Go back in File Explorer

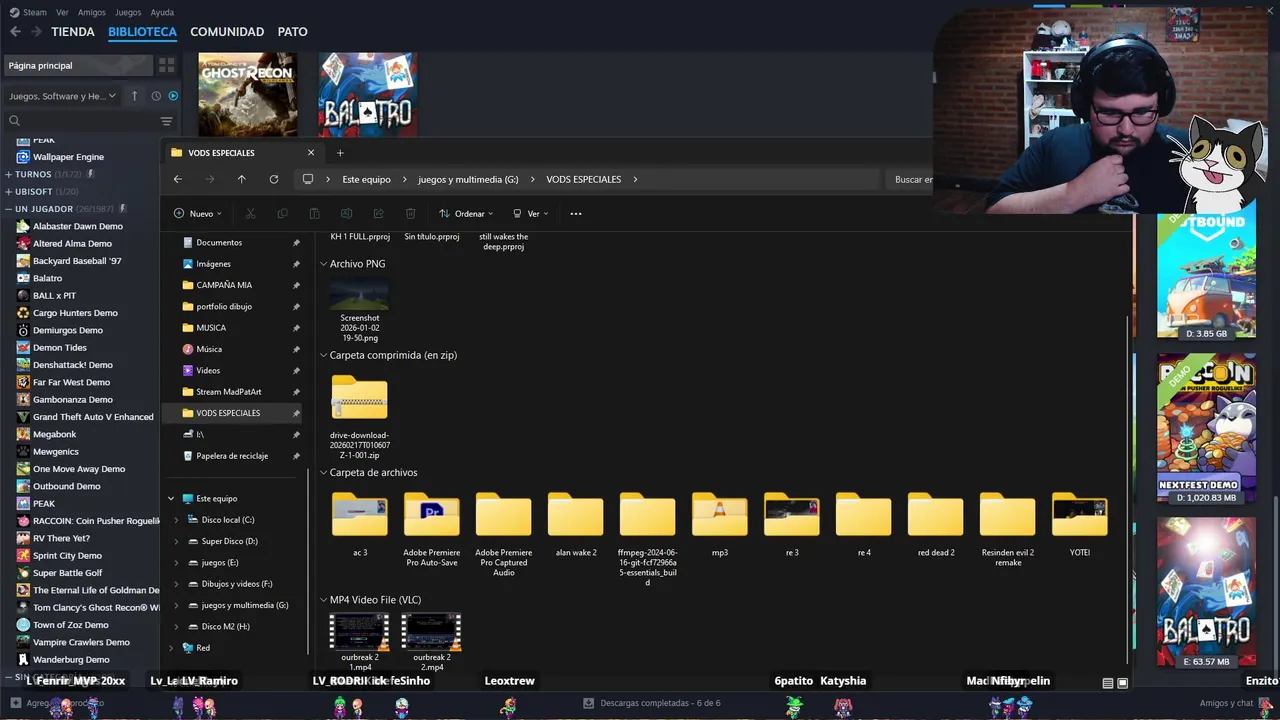(x=178, y=179)
